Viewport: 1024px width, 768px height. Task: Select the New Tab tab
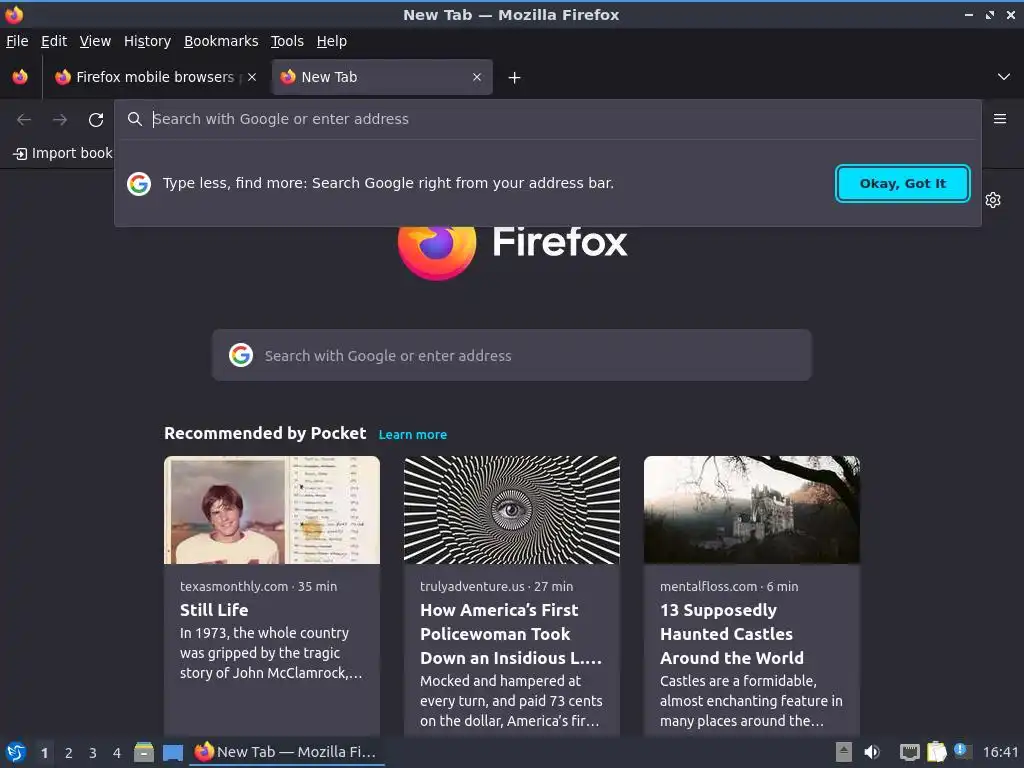click(382, 77)
